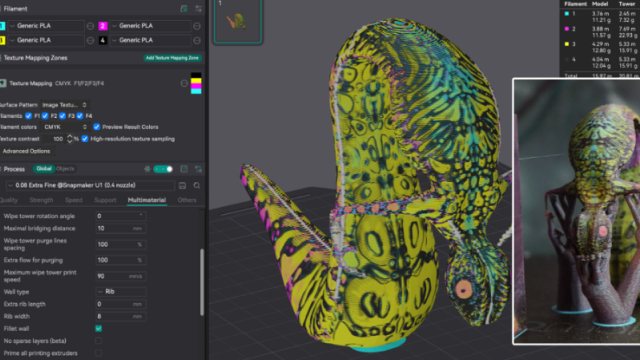This screenshot has width=640, height=360.
Task: Select the Multimaterial tab
Action: click(147, 200)
